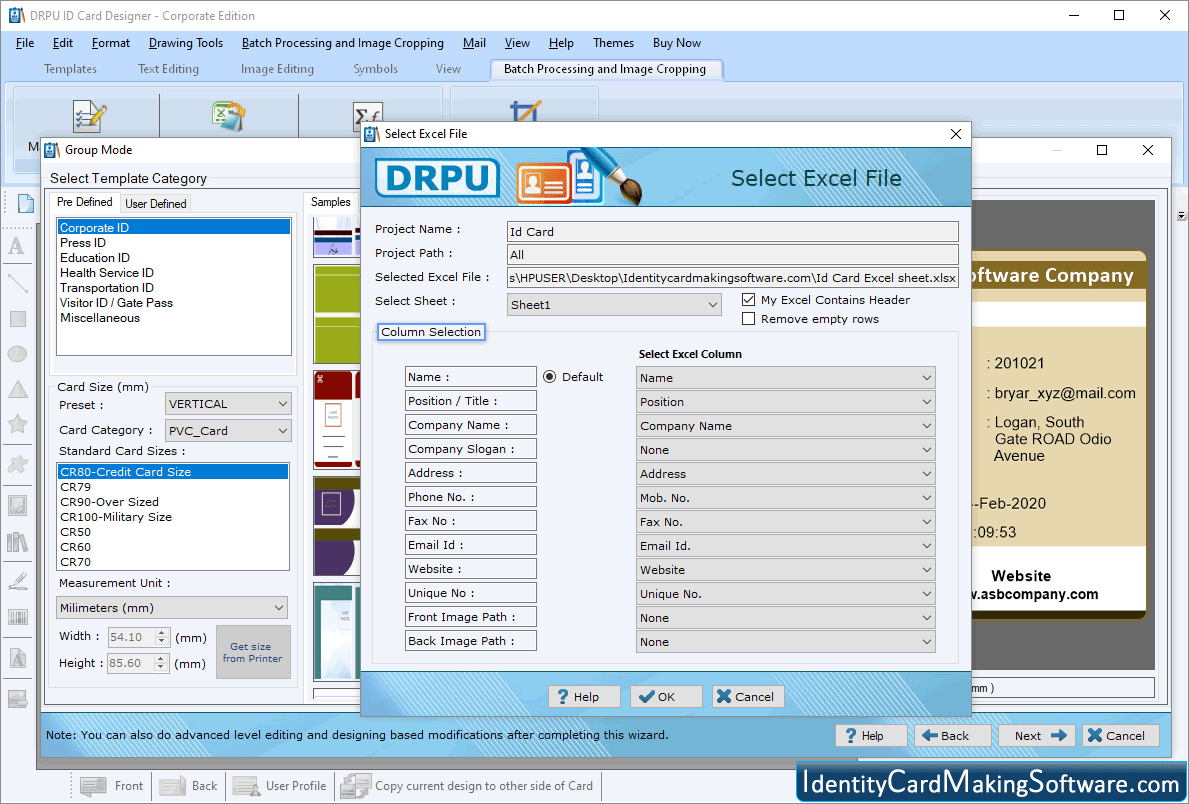Screen dimensions: 1189x804
Task: Click the Manage List and Series ribbon icon
Action: pyautogui.click(x=89, y=116)
